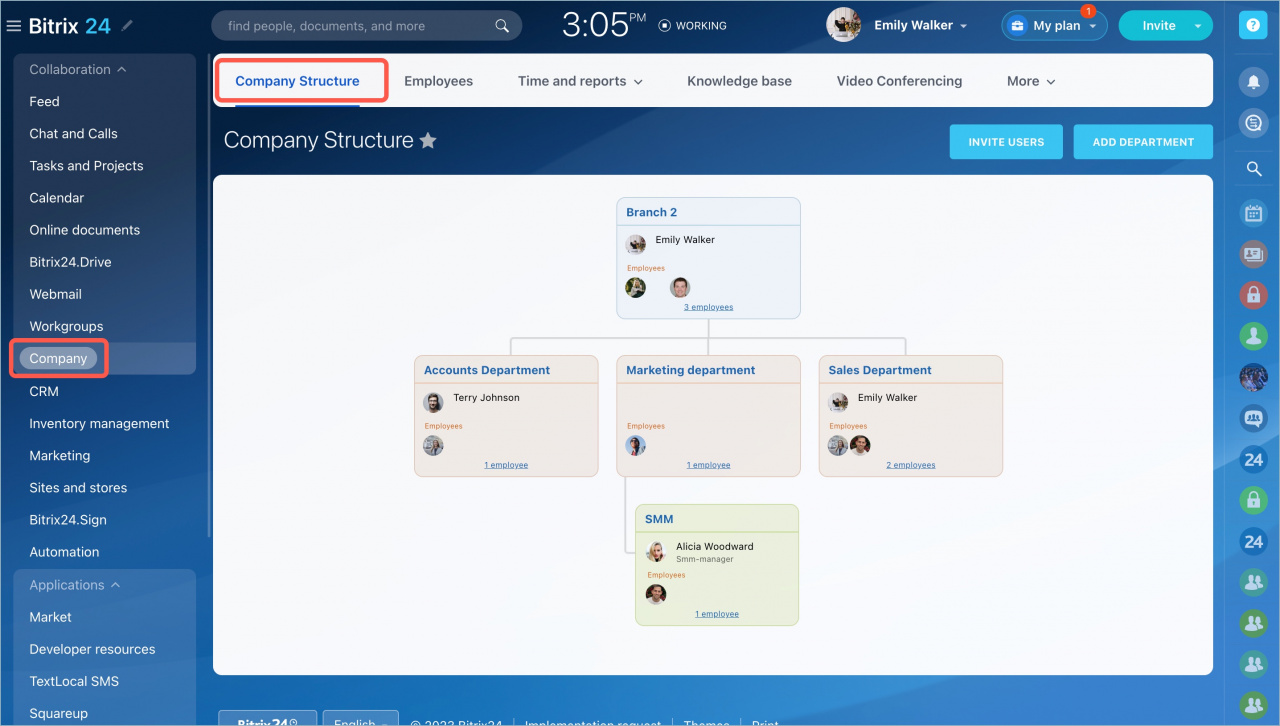The height and width of the screenshot is (726, 1280).
Task: Select Company in left menu
Action: [58, 359]
